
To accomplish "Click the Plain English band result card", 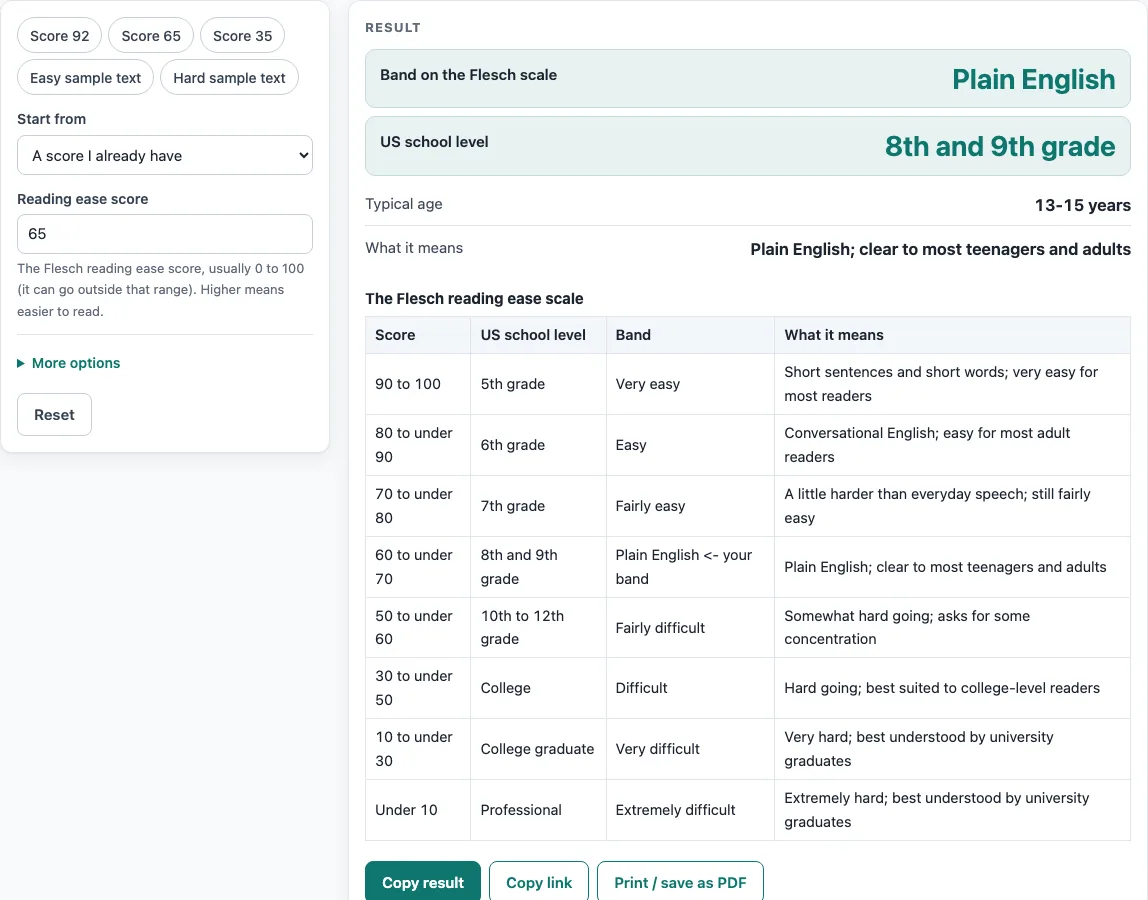I will (748, 78).
